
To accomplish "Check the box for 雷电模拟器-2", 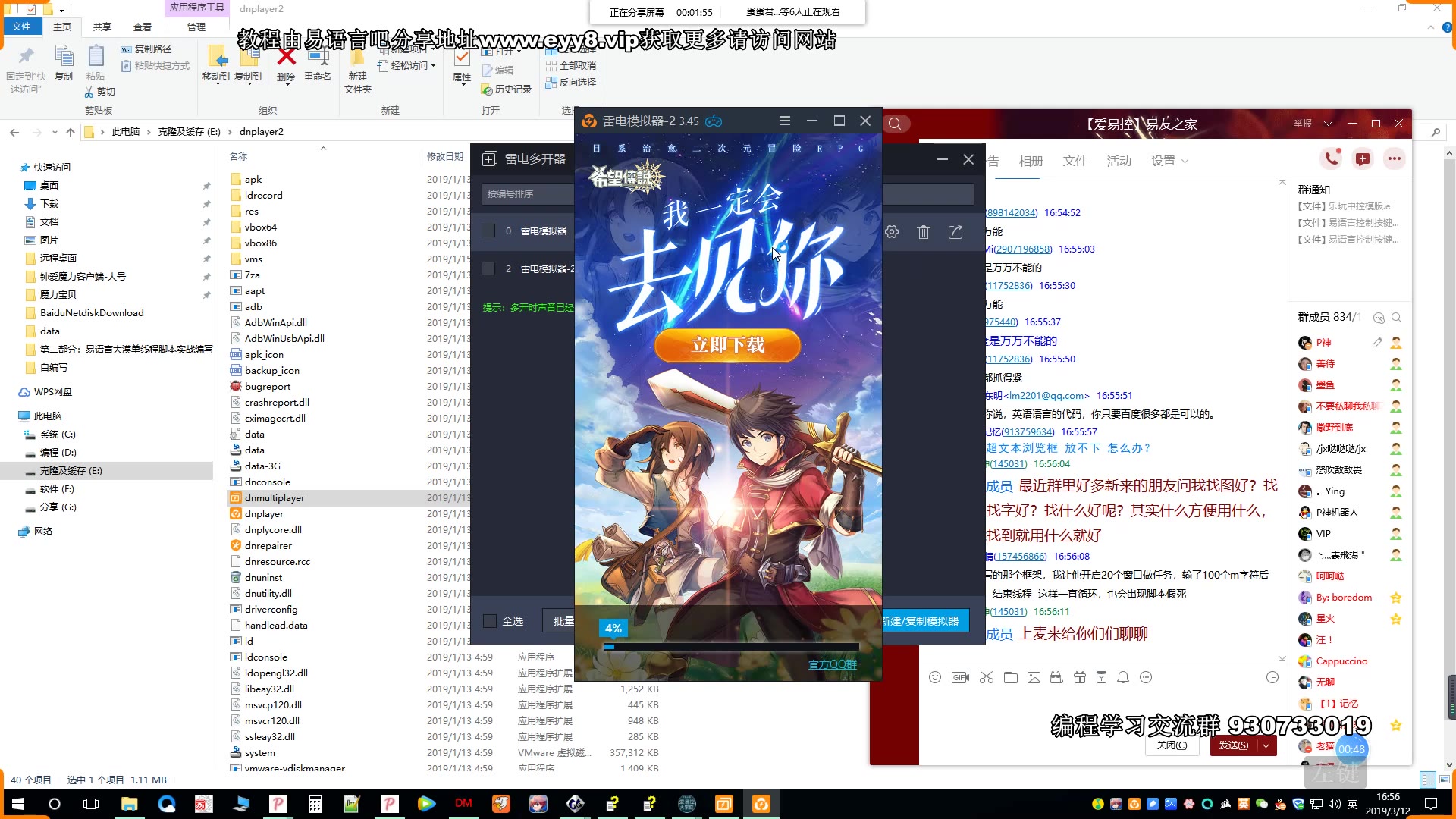I will pos(489,268).
